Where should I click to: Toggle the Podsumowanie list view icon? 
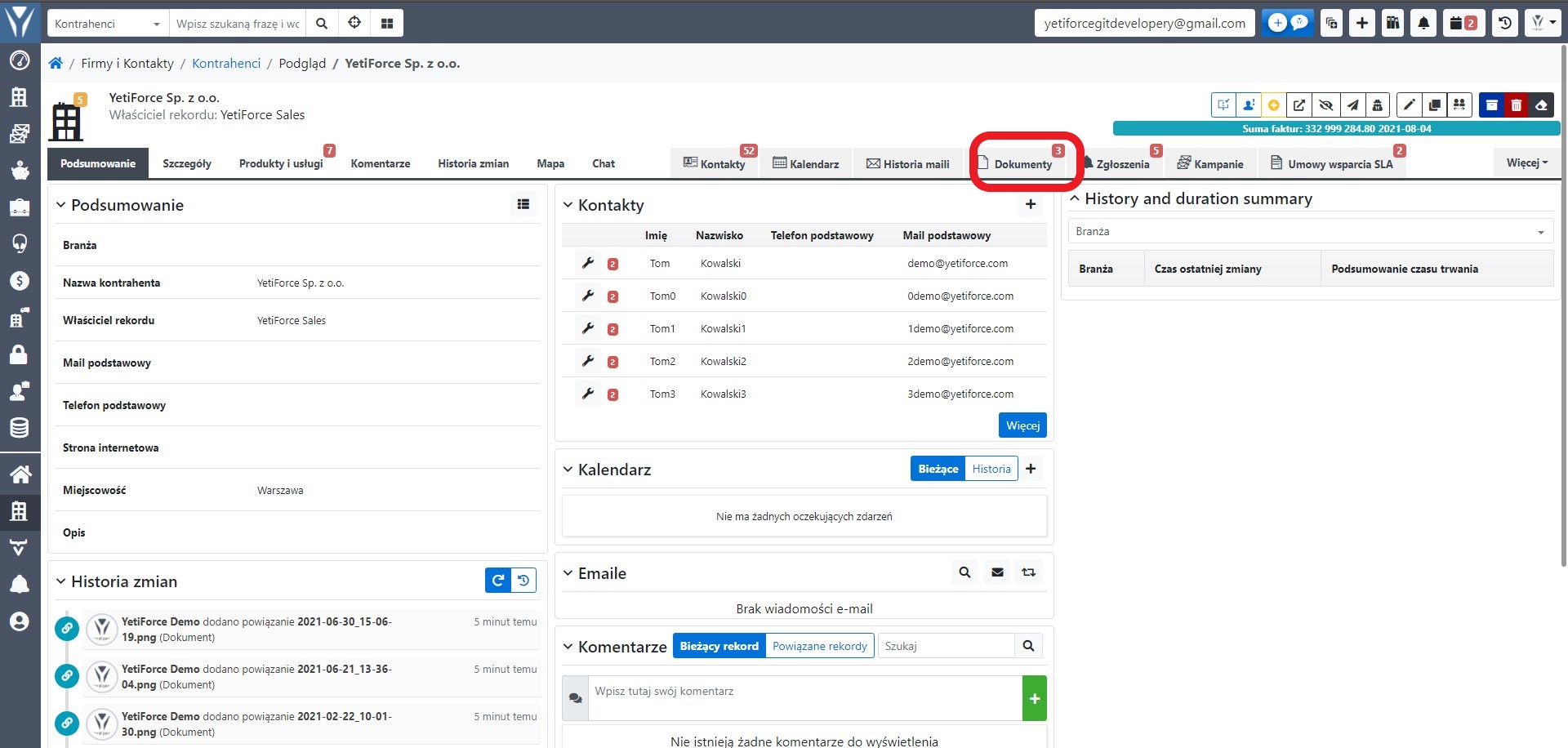coord(523,204)
